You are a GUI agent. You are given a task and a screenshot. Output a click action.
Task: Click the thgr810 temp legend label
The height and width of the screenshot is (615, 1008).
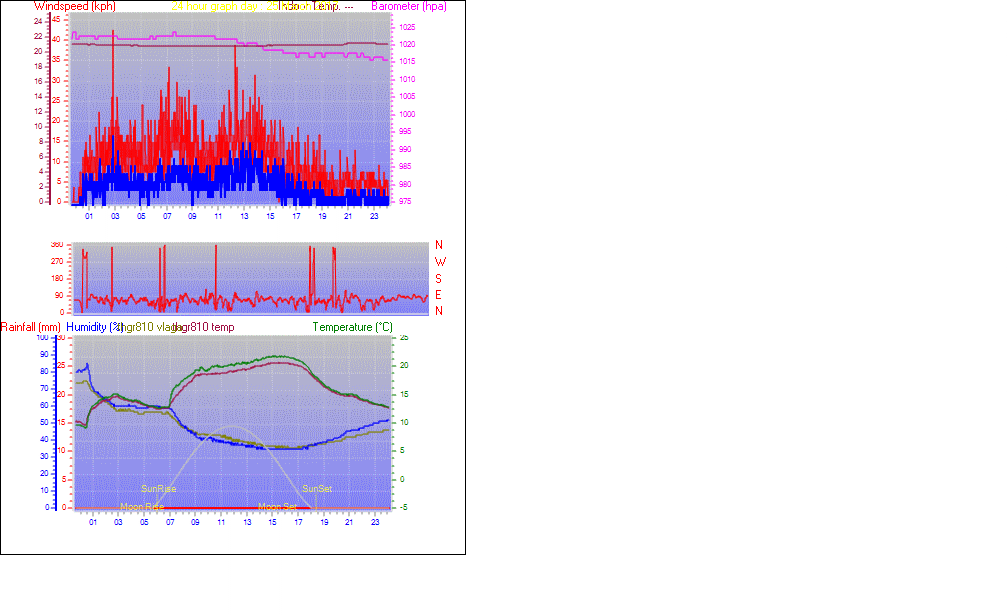[206, 327]
